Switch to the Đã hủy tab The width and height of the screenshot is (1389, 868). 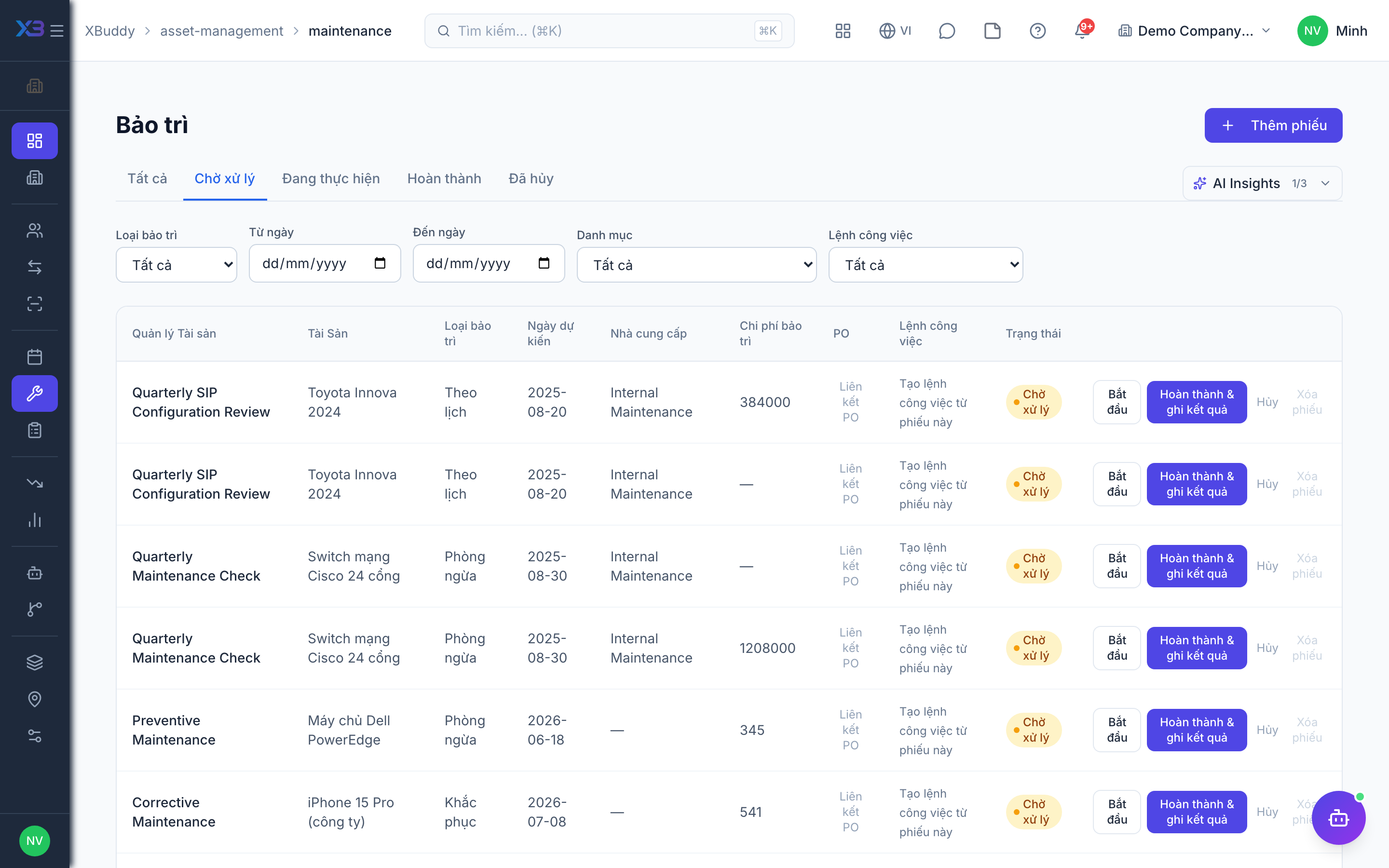coord(531,178)
